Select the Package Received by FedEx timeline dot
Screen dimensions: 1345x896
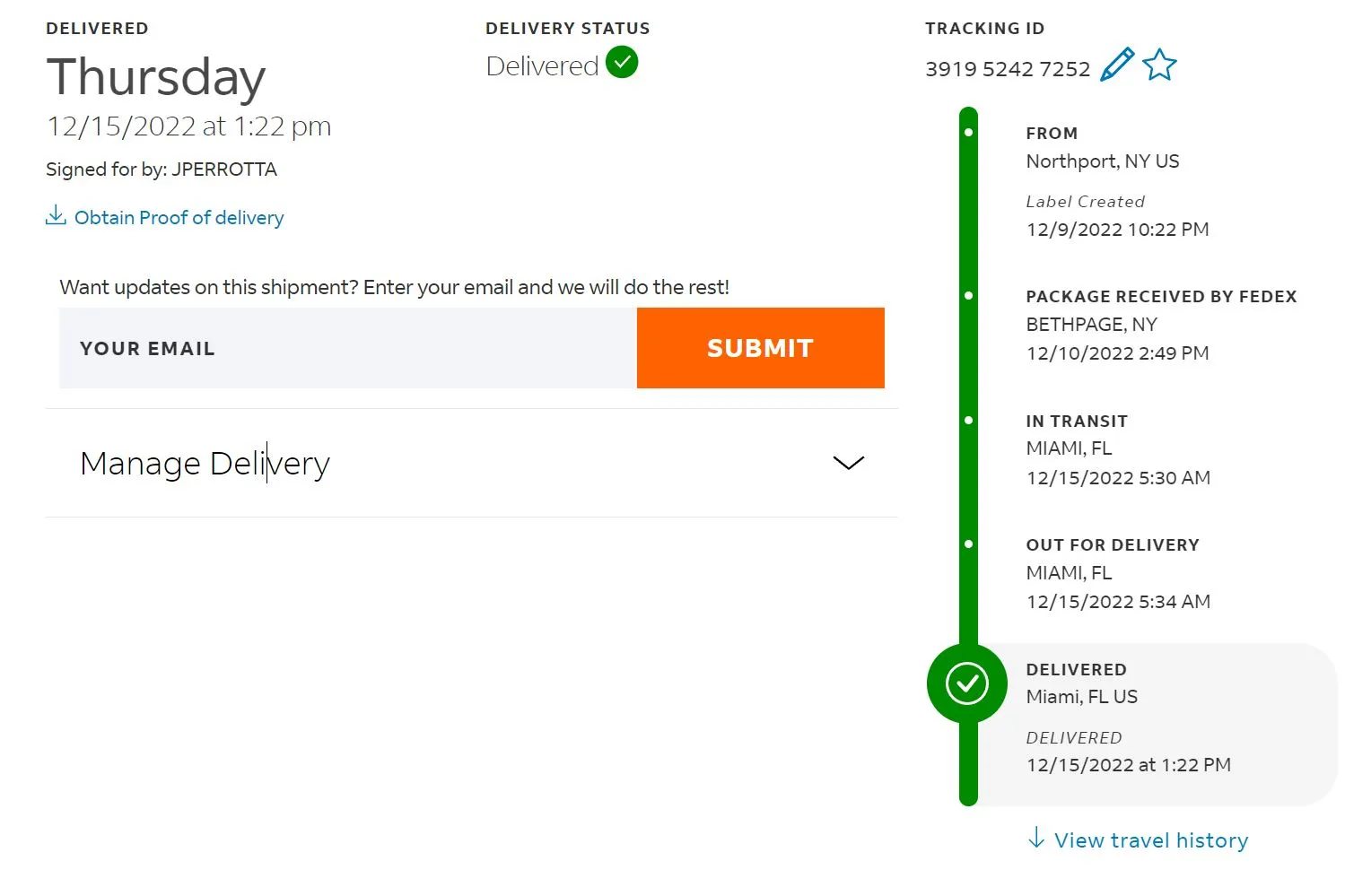point(968,296)
